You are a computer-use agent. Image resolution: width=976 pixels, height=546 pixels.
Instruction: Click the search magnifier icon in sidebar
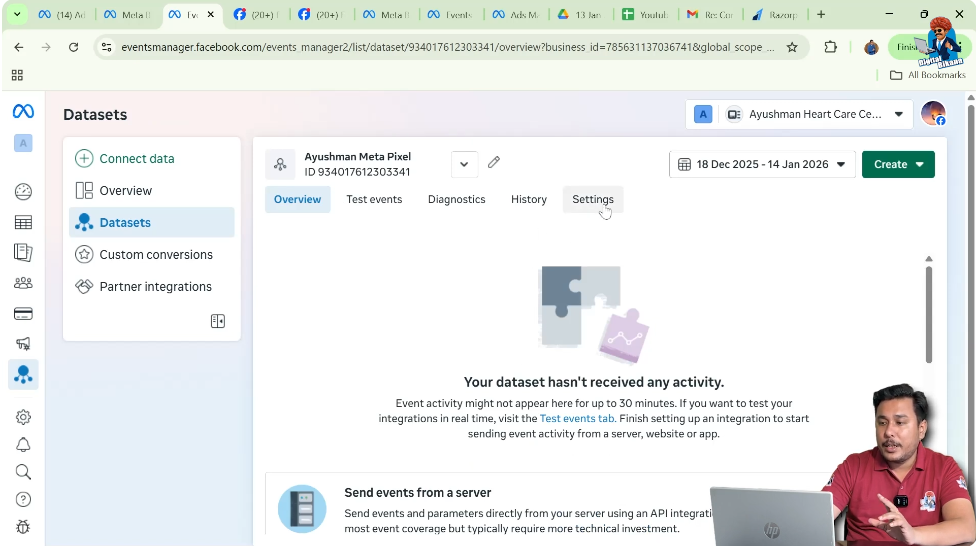(23, 472)
